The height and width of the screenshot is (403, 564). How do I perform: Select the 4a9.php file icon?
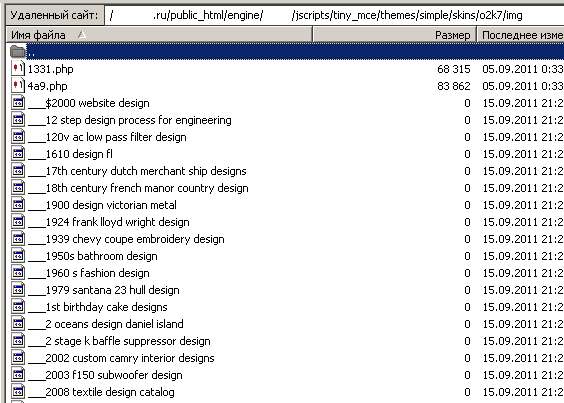pos(18,86)
